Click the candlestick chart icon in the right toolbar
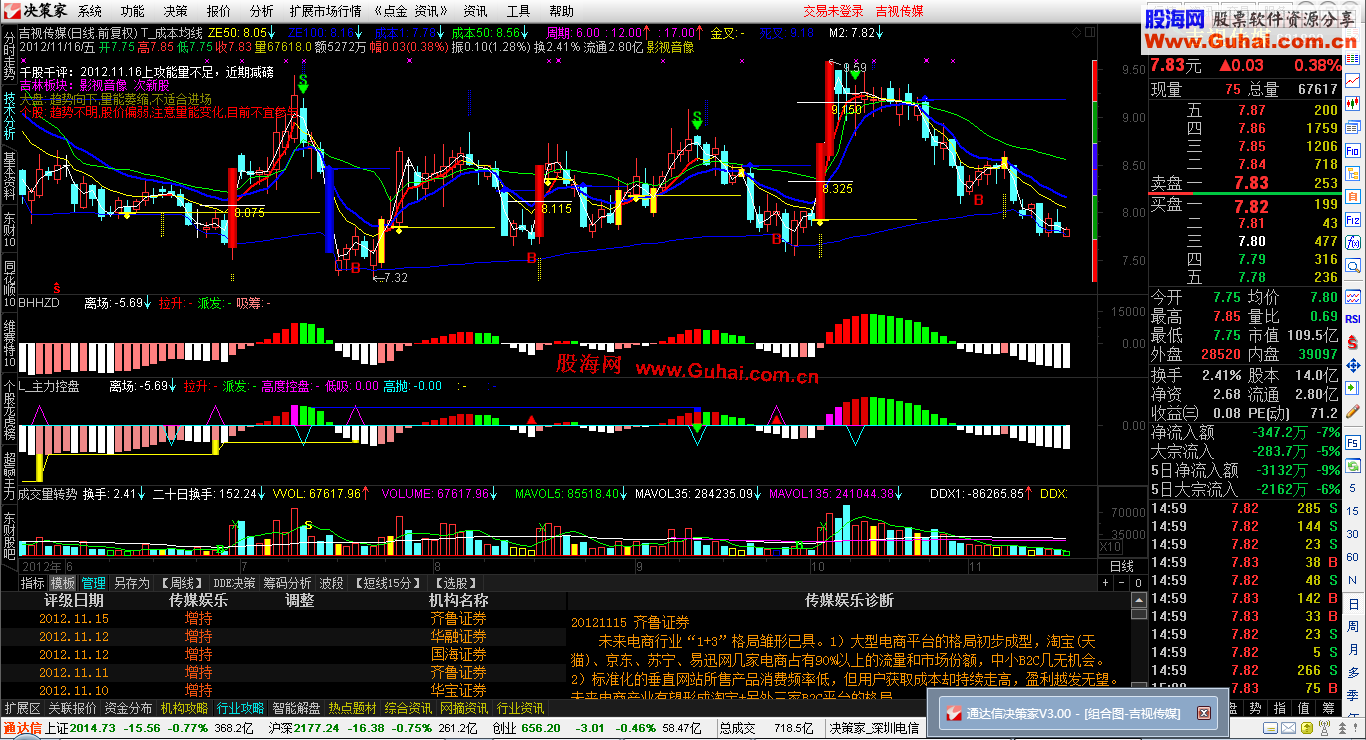The image size is (1366, 740). point(1353,103)
